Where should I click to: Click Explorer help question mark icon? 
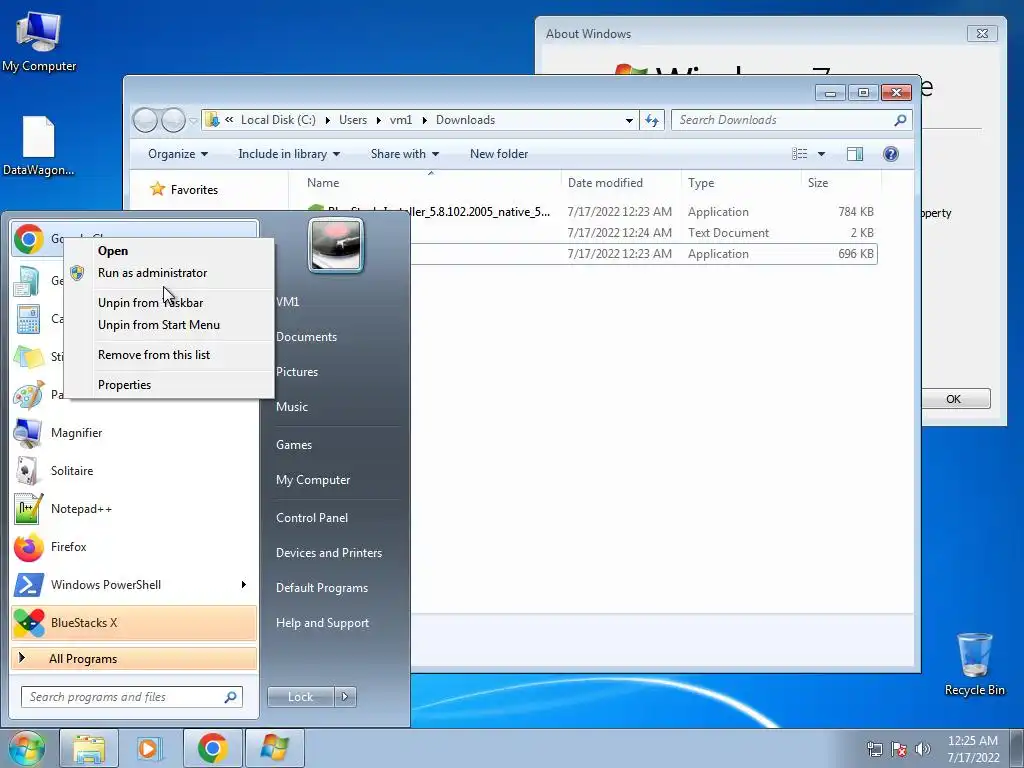[x=891, y=154]
